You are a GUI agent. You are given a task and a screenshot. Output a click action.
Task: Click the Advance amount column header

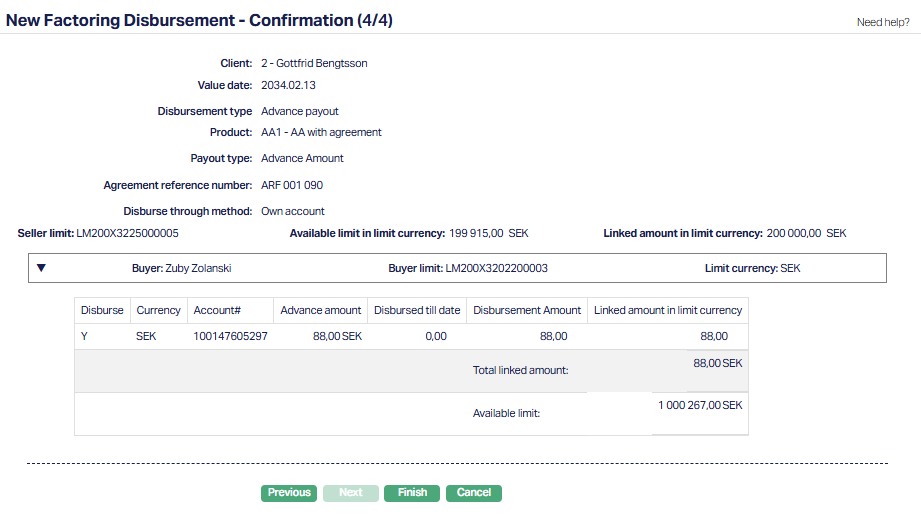pos(321,310)
